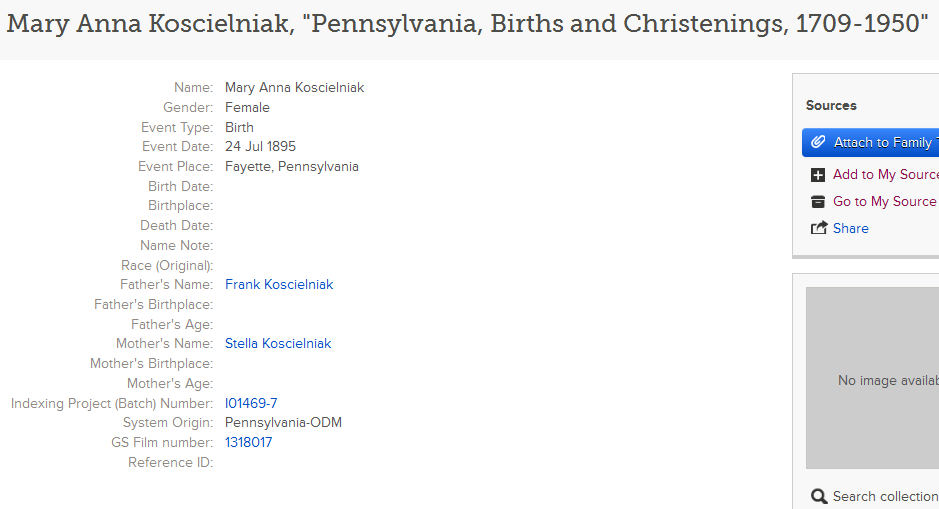Click the event place Fayette, Pennsylvania
Viewport: 939px width, 509px height.
292,167
